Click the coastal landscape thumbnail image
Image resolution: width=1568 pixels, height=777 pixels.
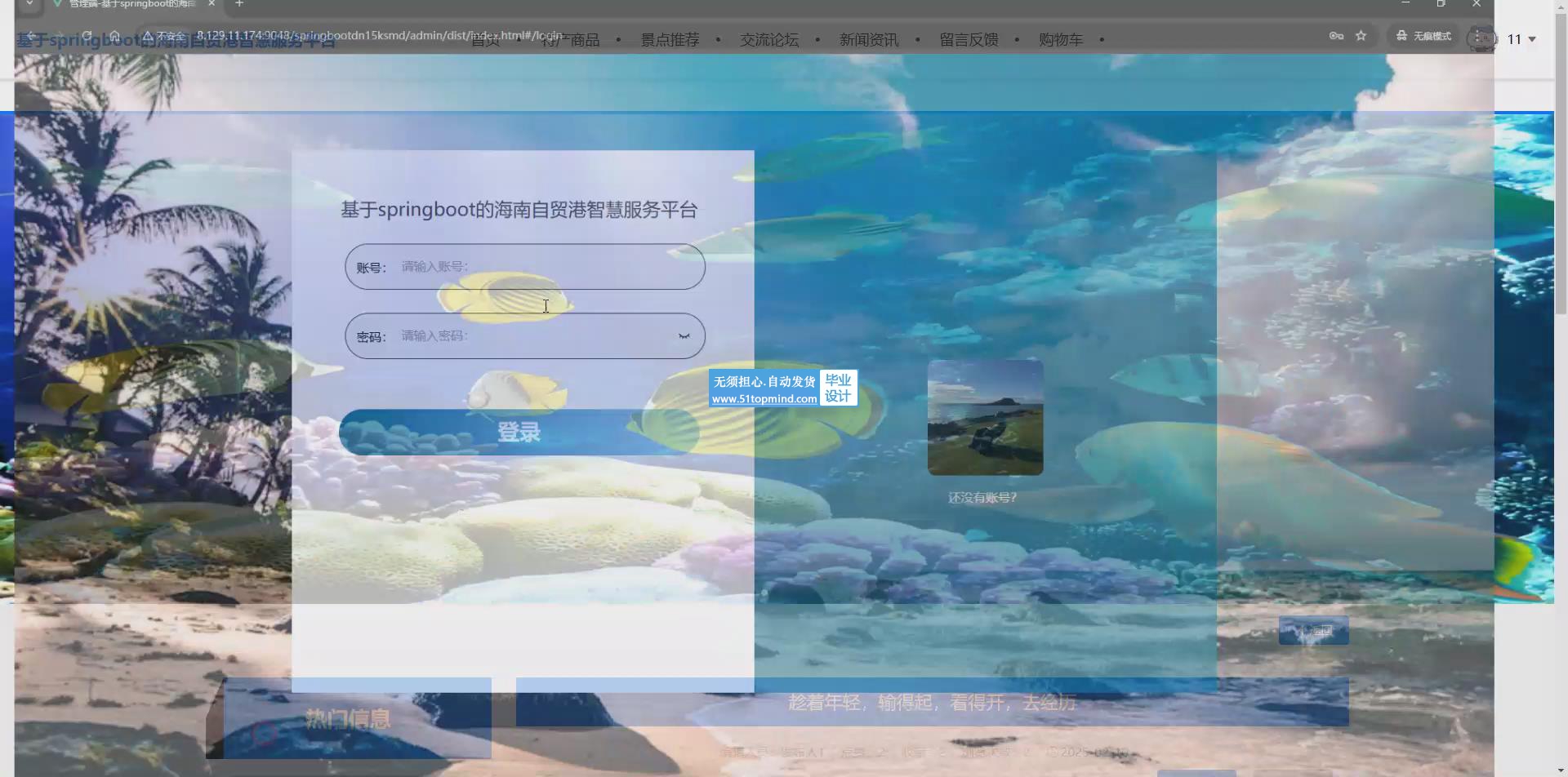(985, 418)
